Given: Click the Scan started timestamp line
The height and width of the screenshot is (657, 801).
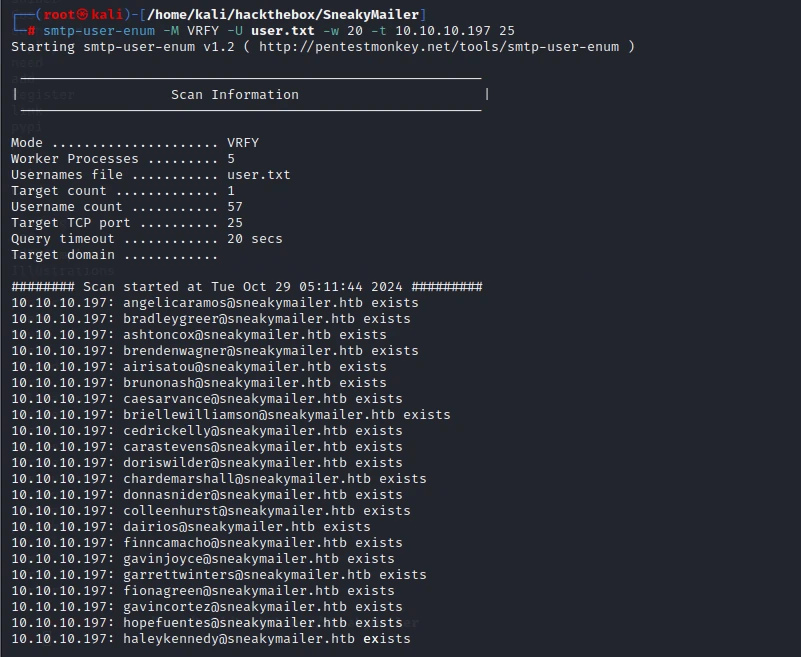Looking at the screenshot, I should (247, 287).
